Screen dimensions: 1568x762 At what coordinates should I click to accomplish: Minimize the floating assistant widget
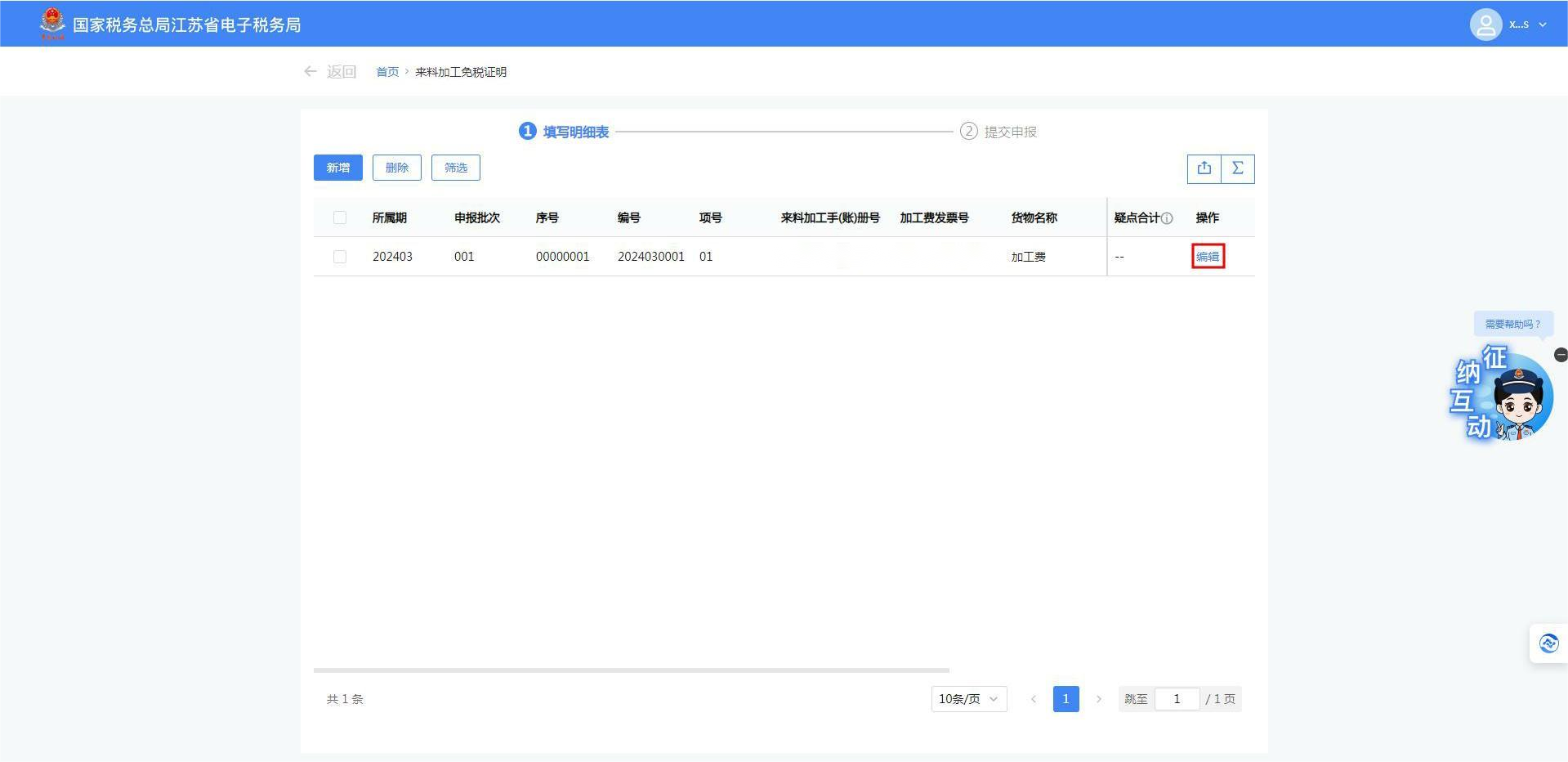pyautogui.click(x=1560, y=355)
